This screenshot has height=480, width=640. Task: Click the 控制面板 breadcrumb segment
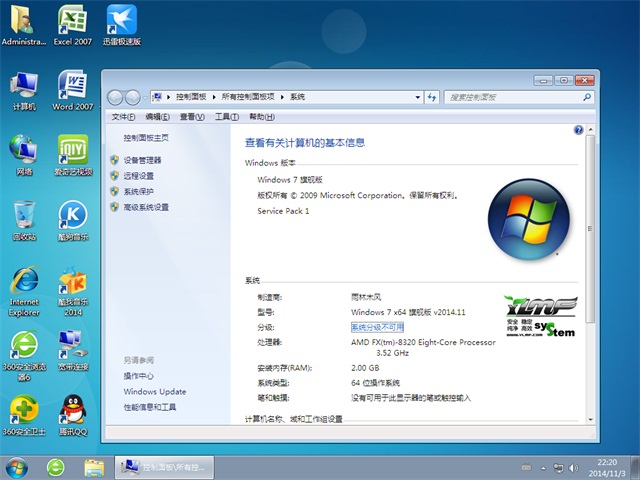click(x=191, y=97)
